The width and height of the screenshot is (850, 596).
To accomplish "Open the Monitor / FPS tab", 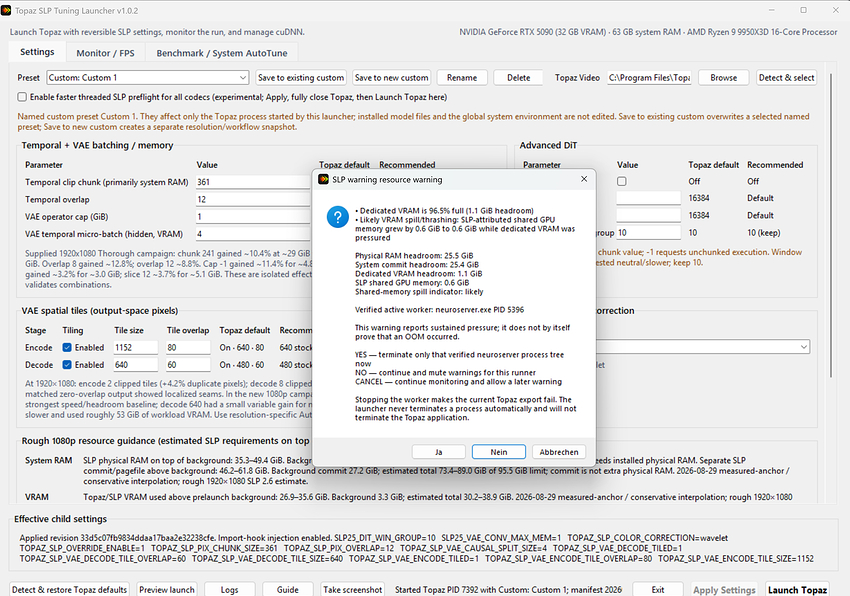I will 105,53.
